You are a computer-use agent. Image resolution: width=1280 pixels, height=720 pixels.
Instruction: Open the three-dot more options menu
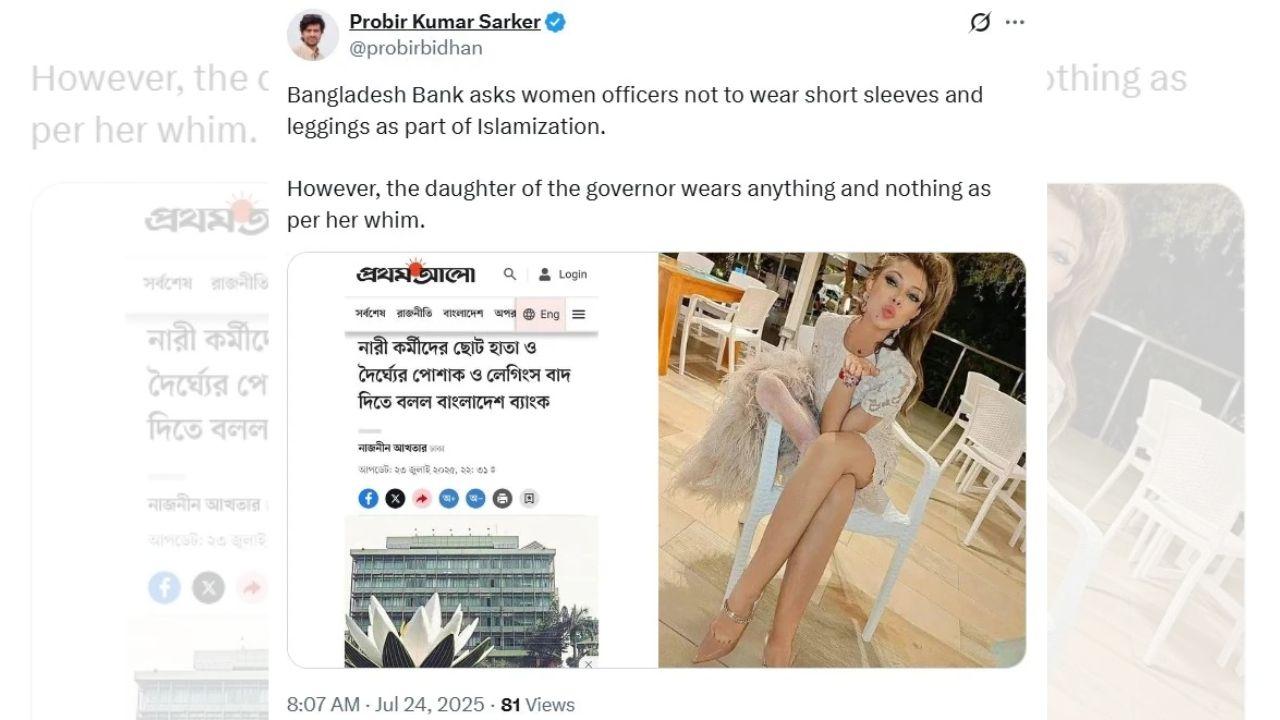point(1015,22)
